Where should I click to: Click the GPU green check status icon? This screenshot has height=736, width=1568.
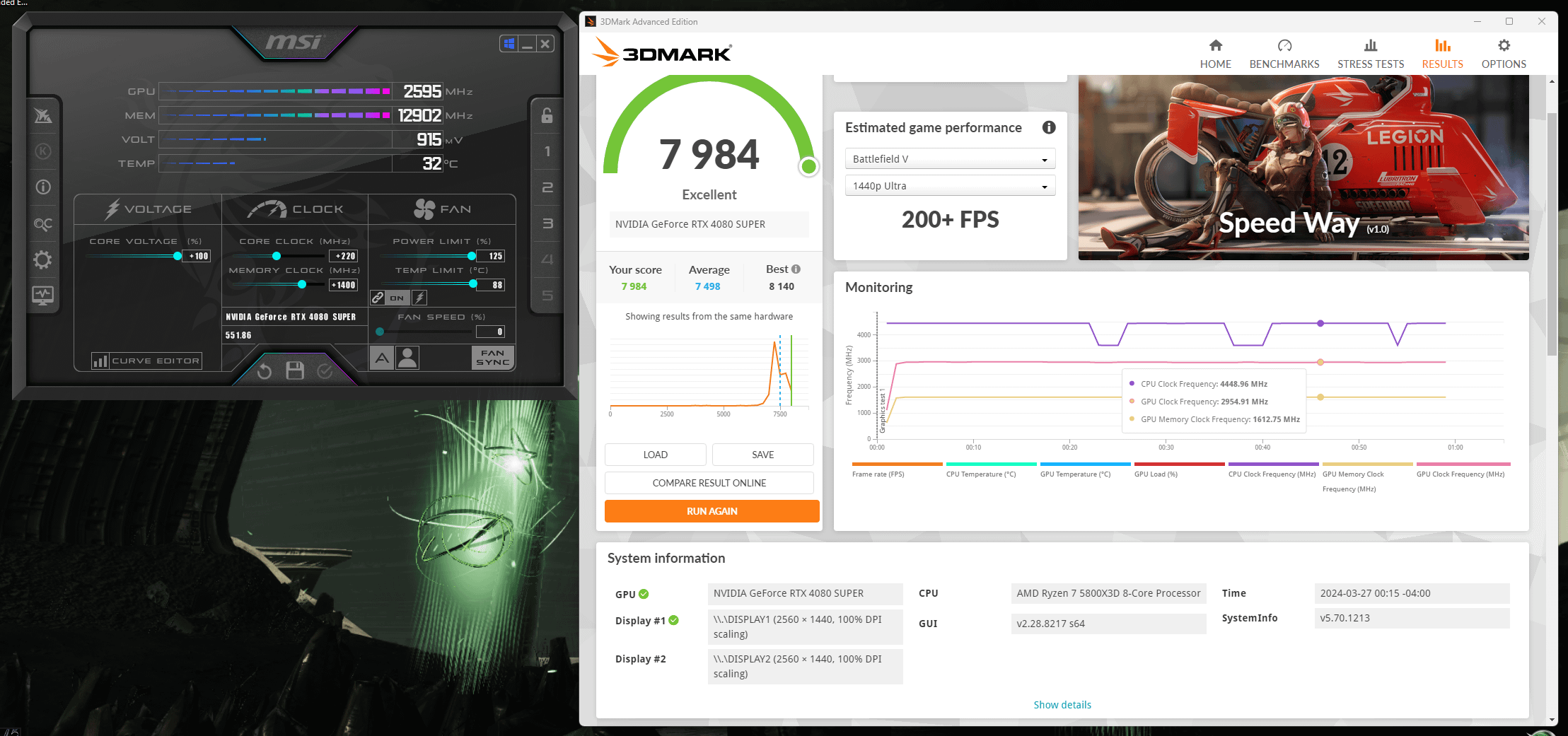[x=644, y=594]
